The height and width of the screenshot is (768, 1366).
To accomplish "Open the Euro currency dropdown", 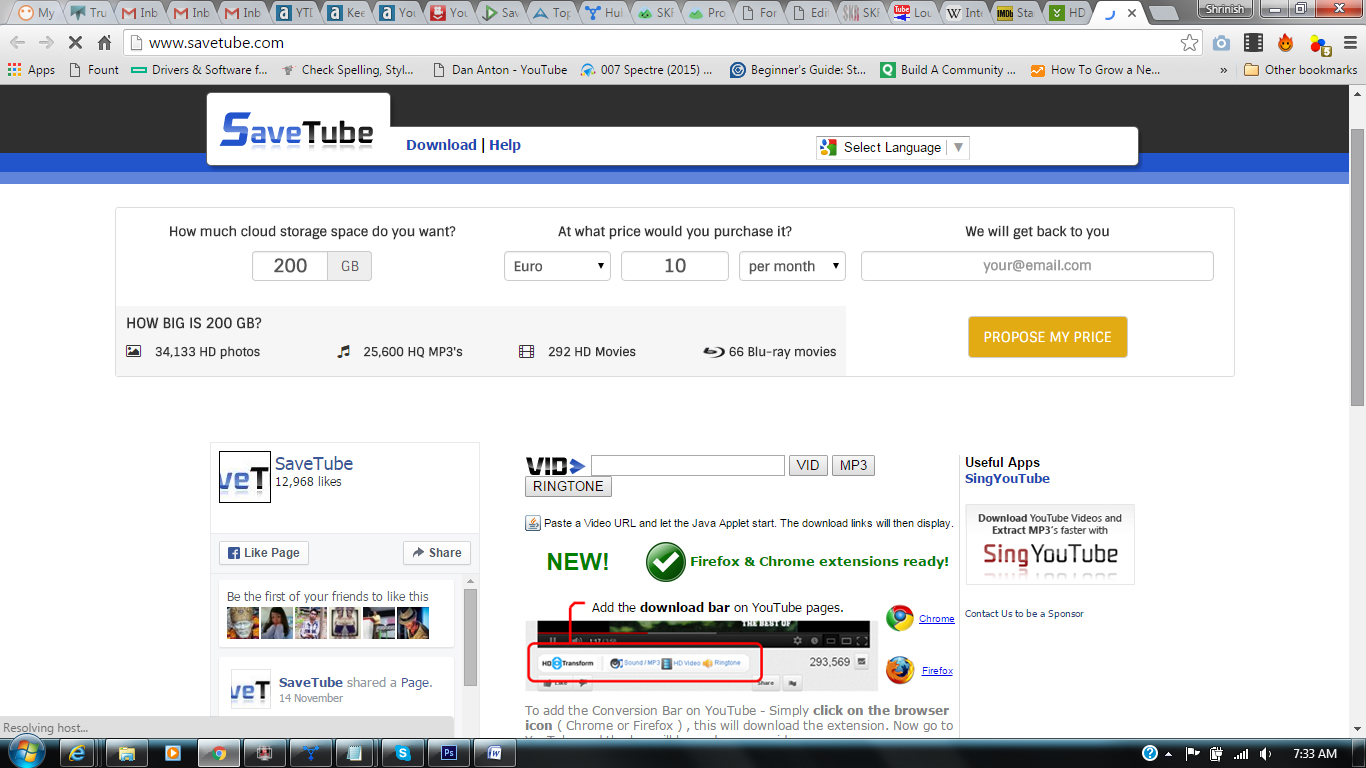I will [x=557, y=266].
